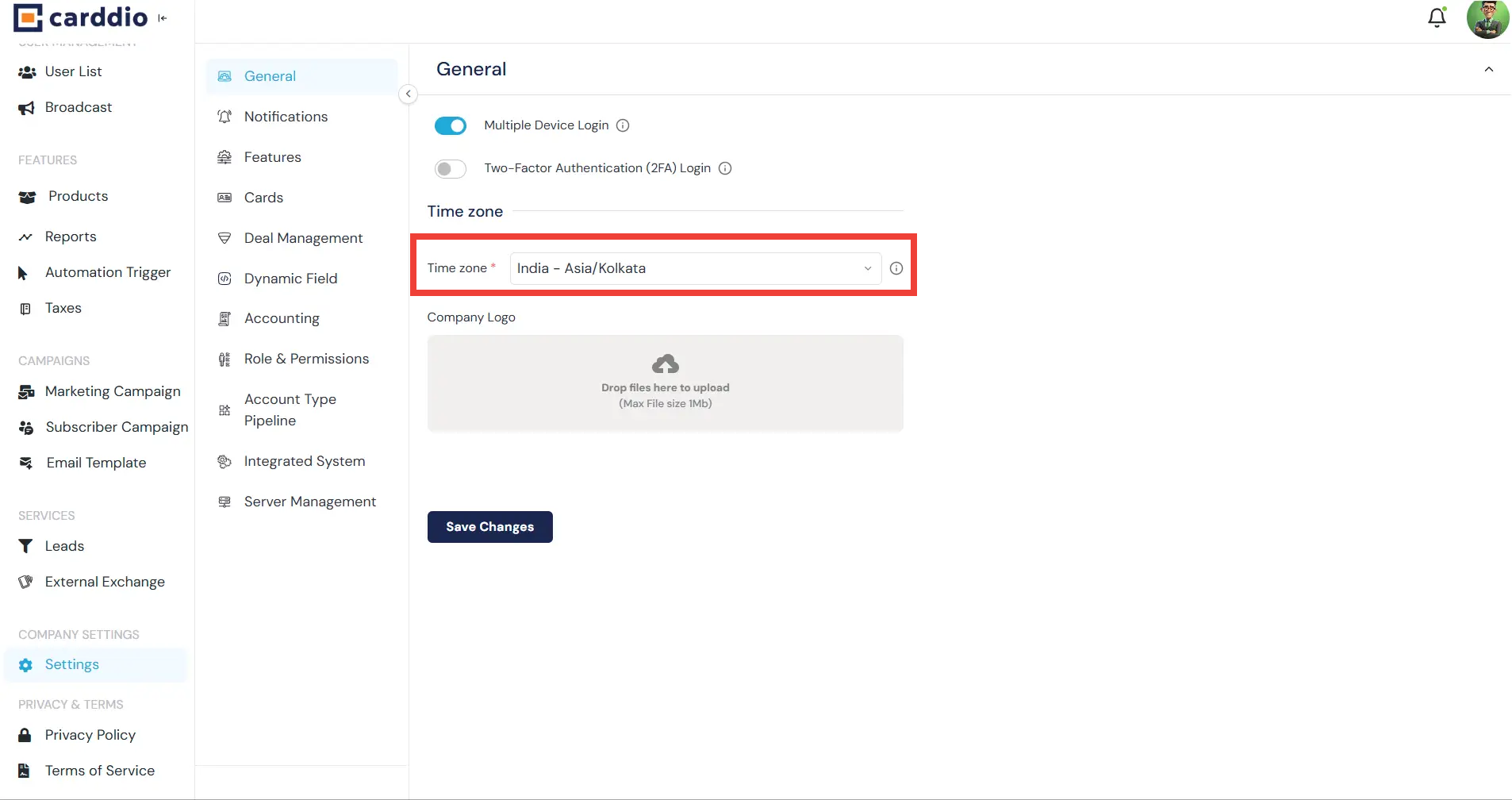Image resolution: width=1512 pixels, height=800 pixels.
Task: Click the notification bell icon
Action: [x=1437, y=18]
